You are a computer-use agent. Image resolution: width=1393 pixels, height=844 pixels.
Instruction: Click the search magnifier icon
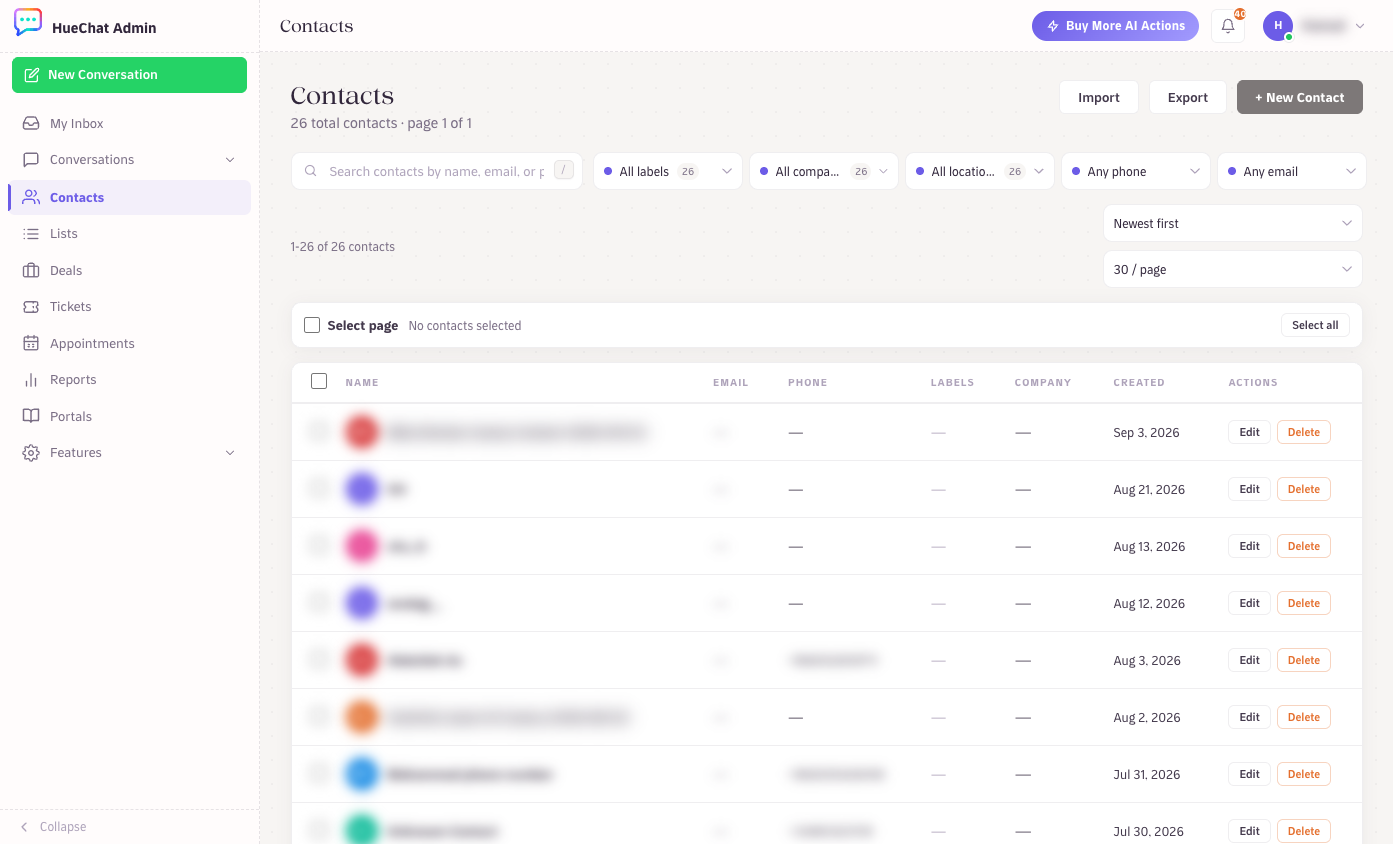click(x=311, y=171)
